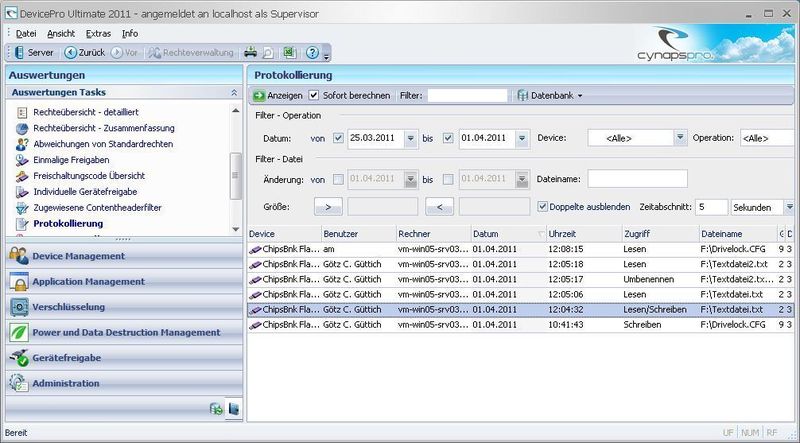Open the Sekunden unit dropdown
Screen dimensions: 800x443
pyautogui.click(x=789, y=207)
